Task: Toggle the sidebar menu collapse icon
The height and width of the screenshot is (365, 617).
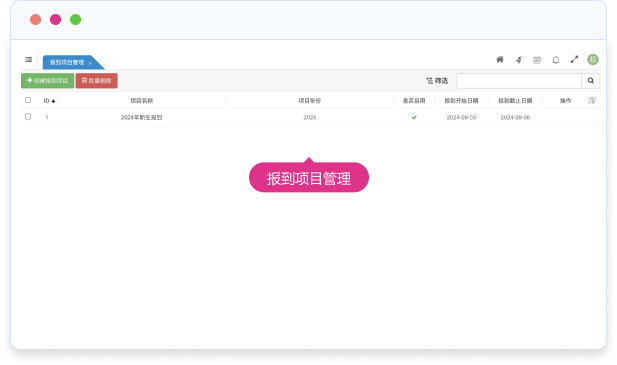Action: (x=28, y=60)
